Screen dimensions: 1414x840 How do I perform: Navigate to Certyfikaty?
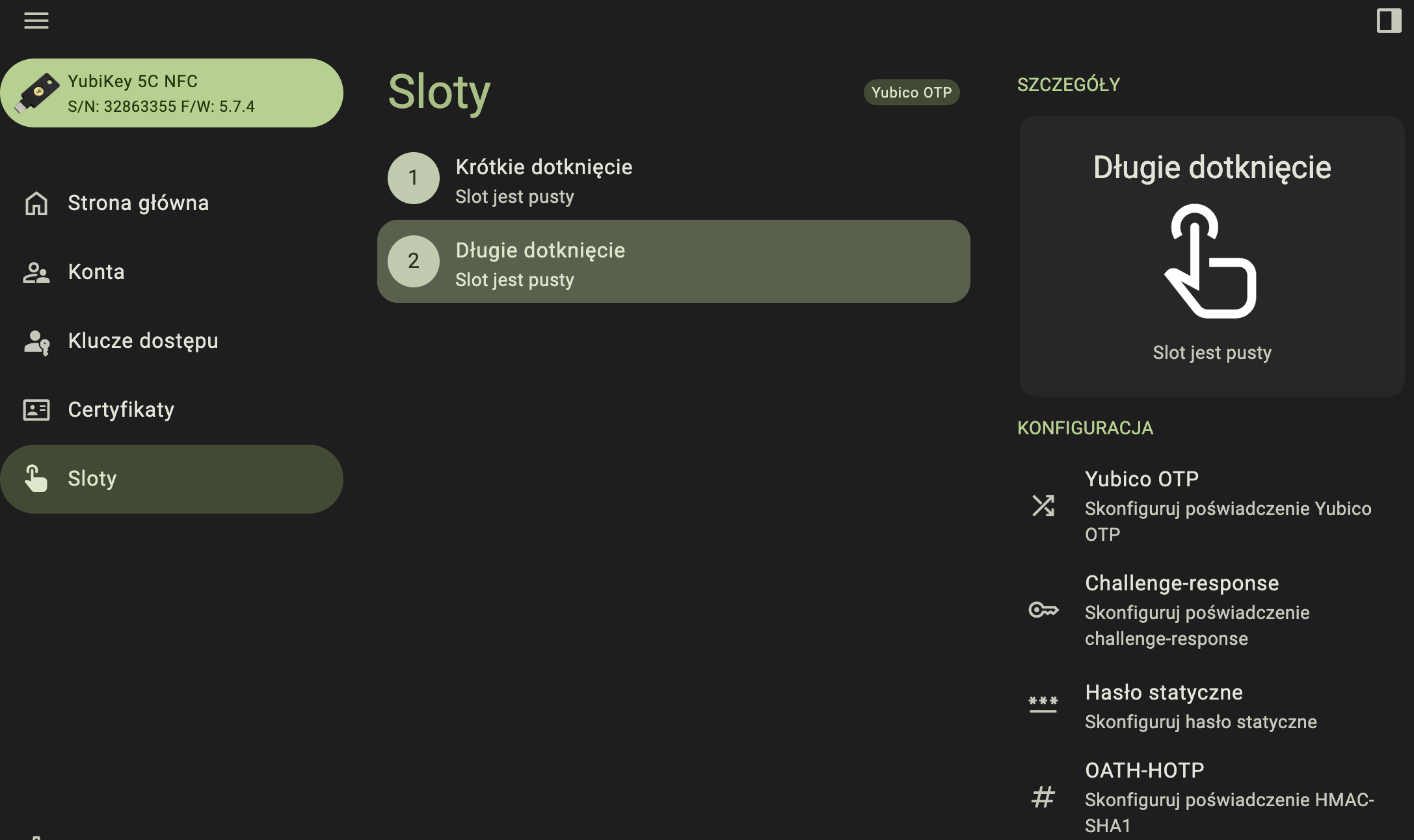pos(172,410)
